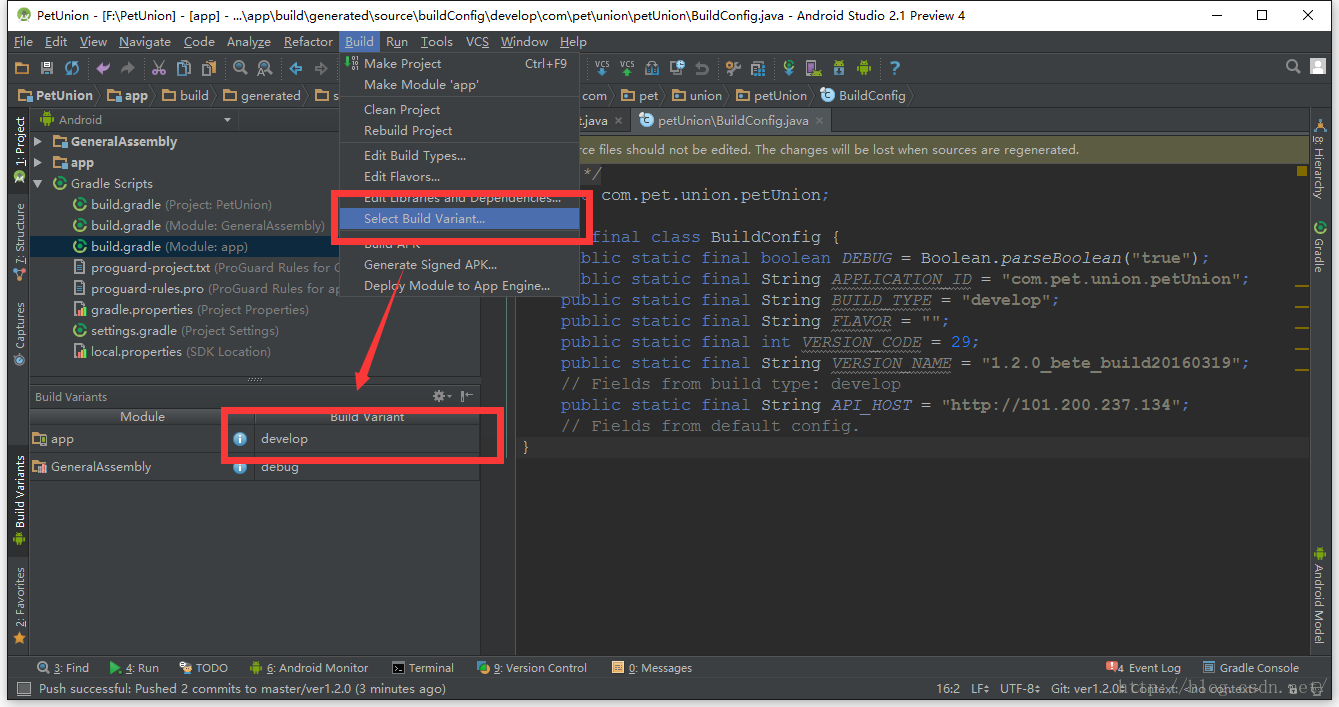
Task: Click the Redo toolbar arrow
Action: 128,68
